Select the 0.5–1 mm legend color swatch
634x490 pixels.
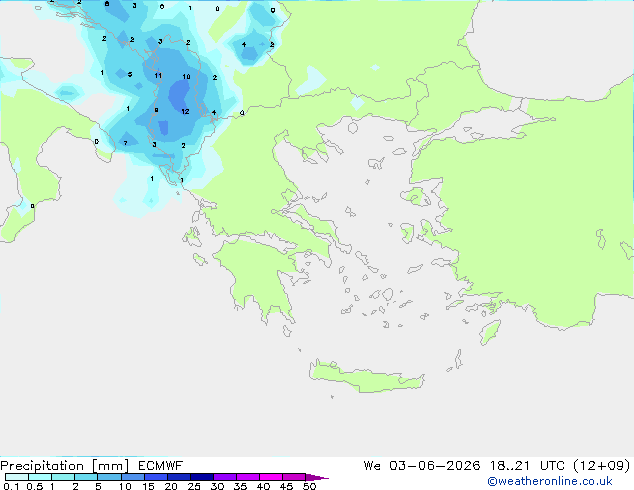40,477
